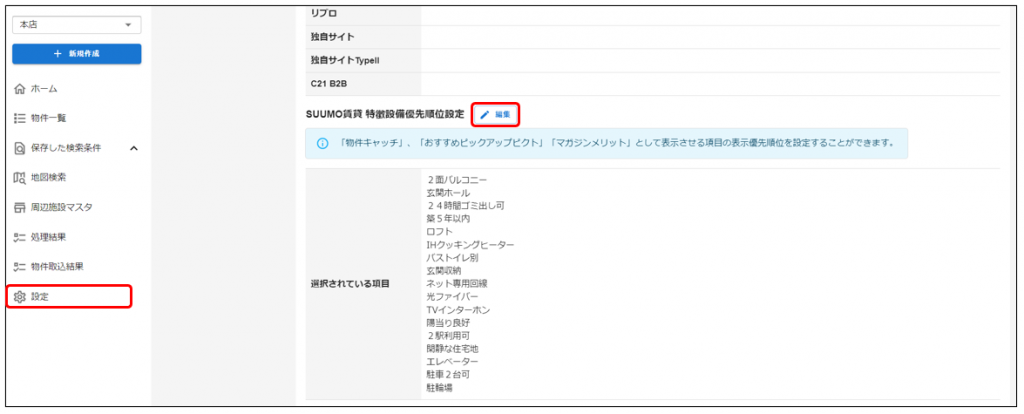
Task: Click the 編集 button with pencil
Action: 495,114
